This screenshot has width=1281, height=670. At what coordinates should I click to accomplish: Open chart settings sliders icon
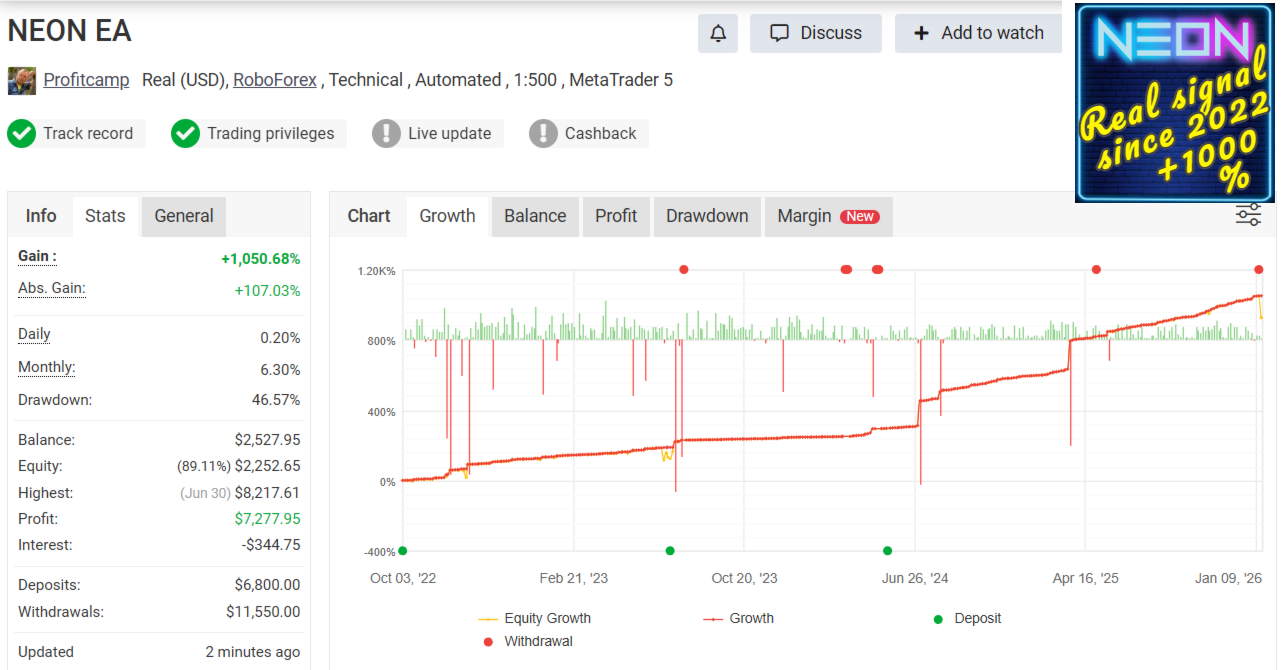(1248, 215)
